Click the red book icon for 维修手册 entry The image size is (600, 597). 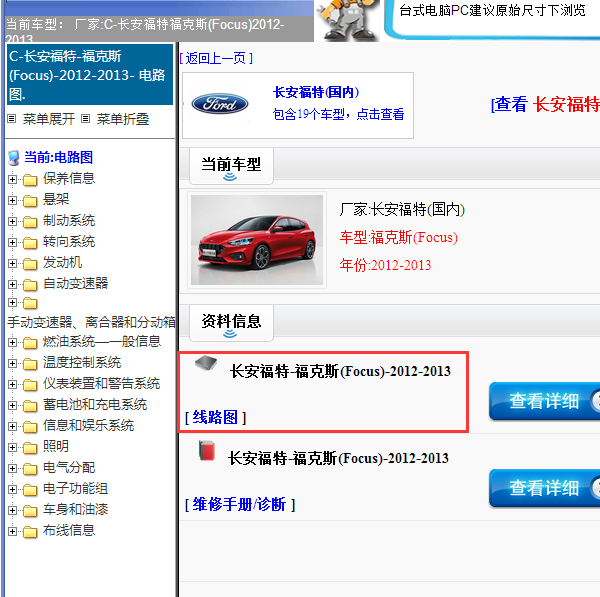point(207,450)
